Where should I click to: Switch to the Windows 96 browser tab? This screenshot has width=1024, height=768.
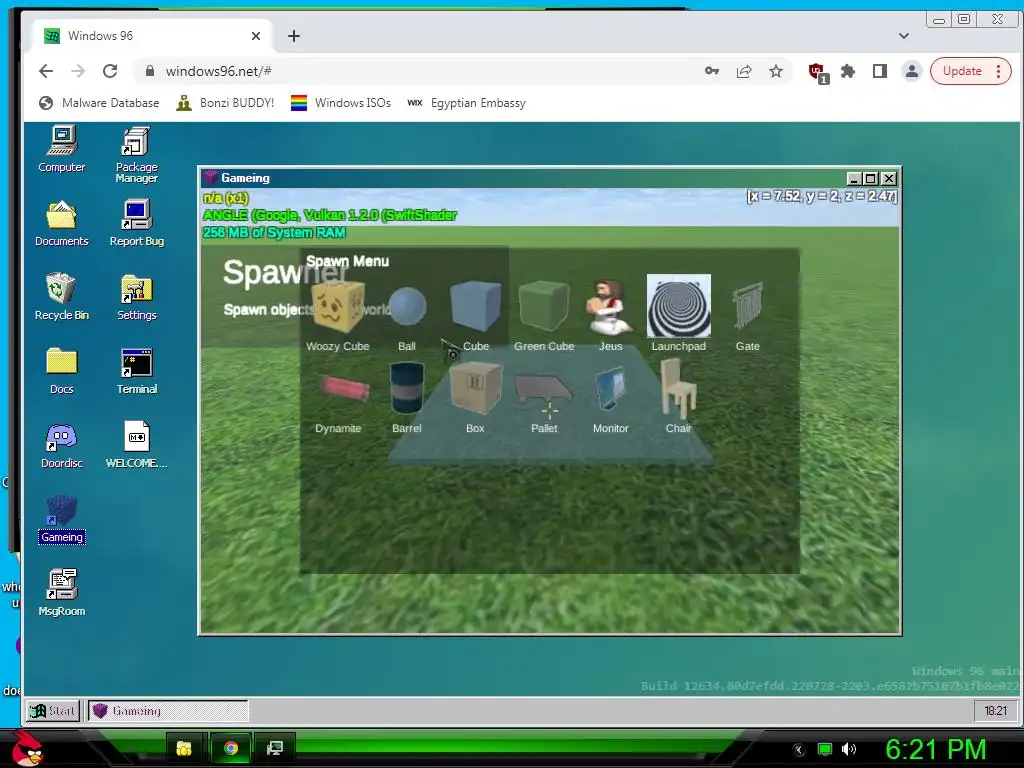(x=145, y=36)
